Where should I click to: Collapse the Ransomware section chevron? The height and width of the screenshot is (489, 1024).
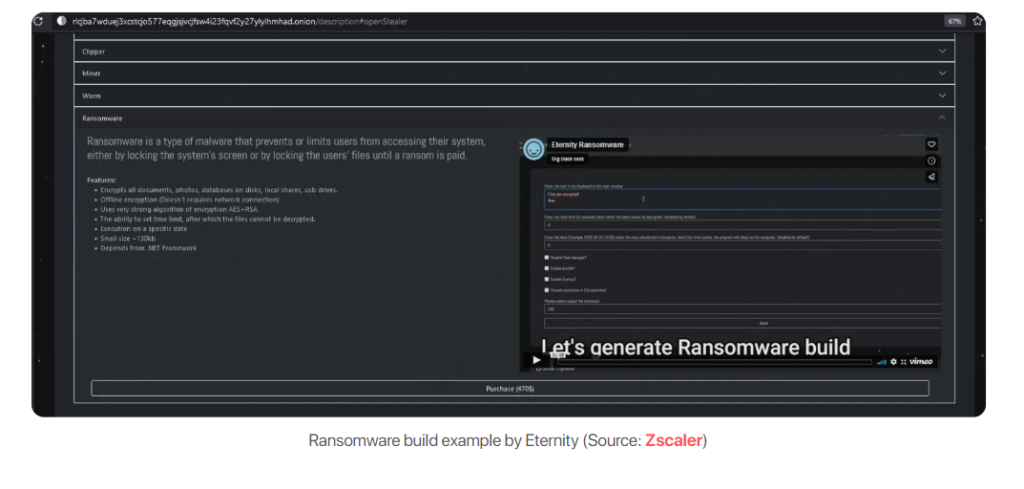(942, 118)
